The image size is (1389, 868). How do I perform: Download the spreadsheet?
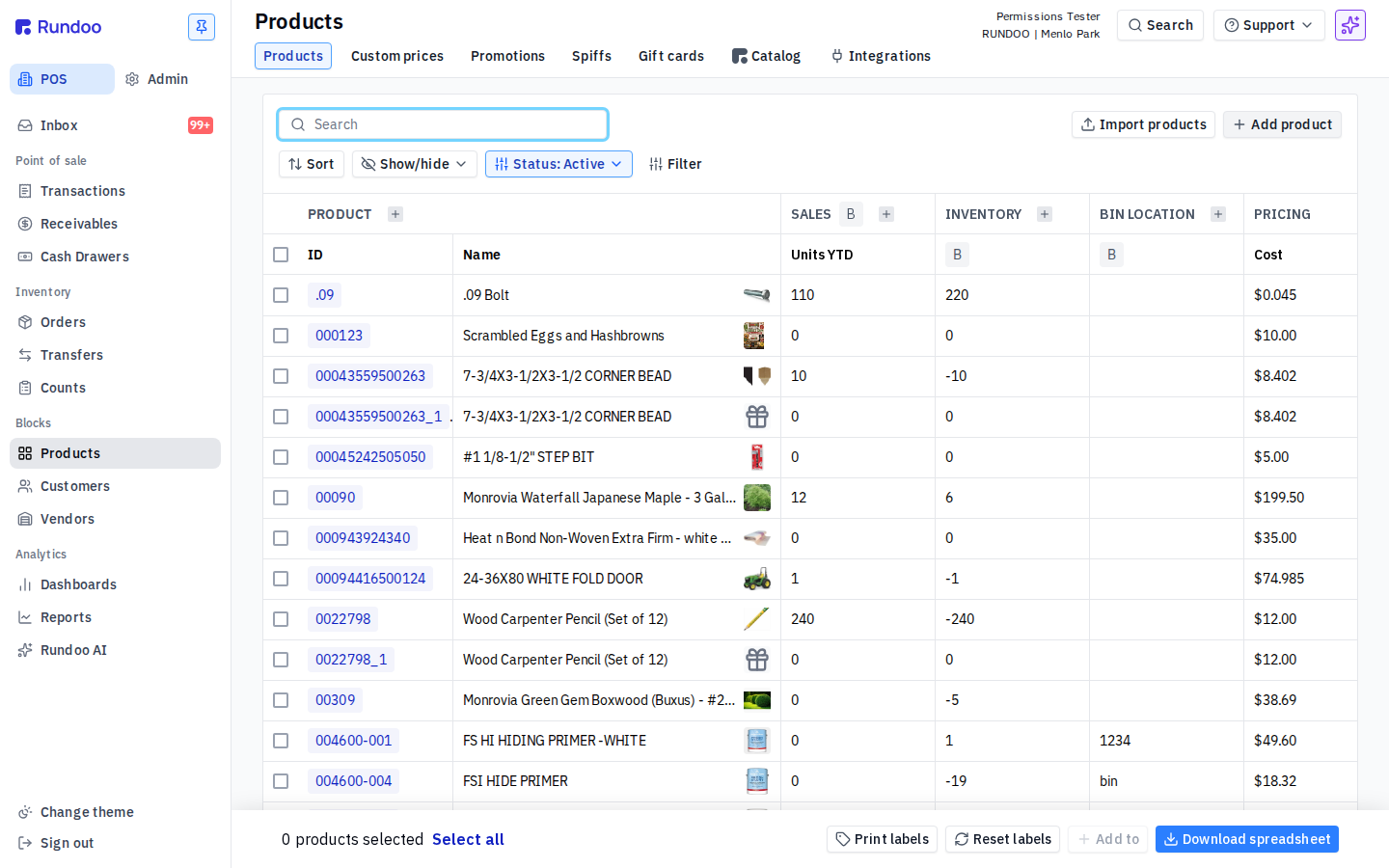[1247, 839]
